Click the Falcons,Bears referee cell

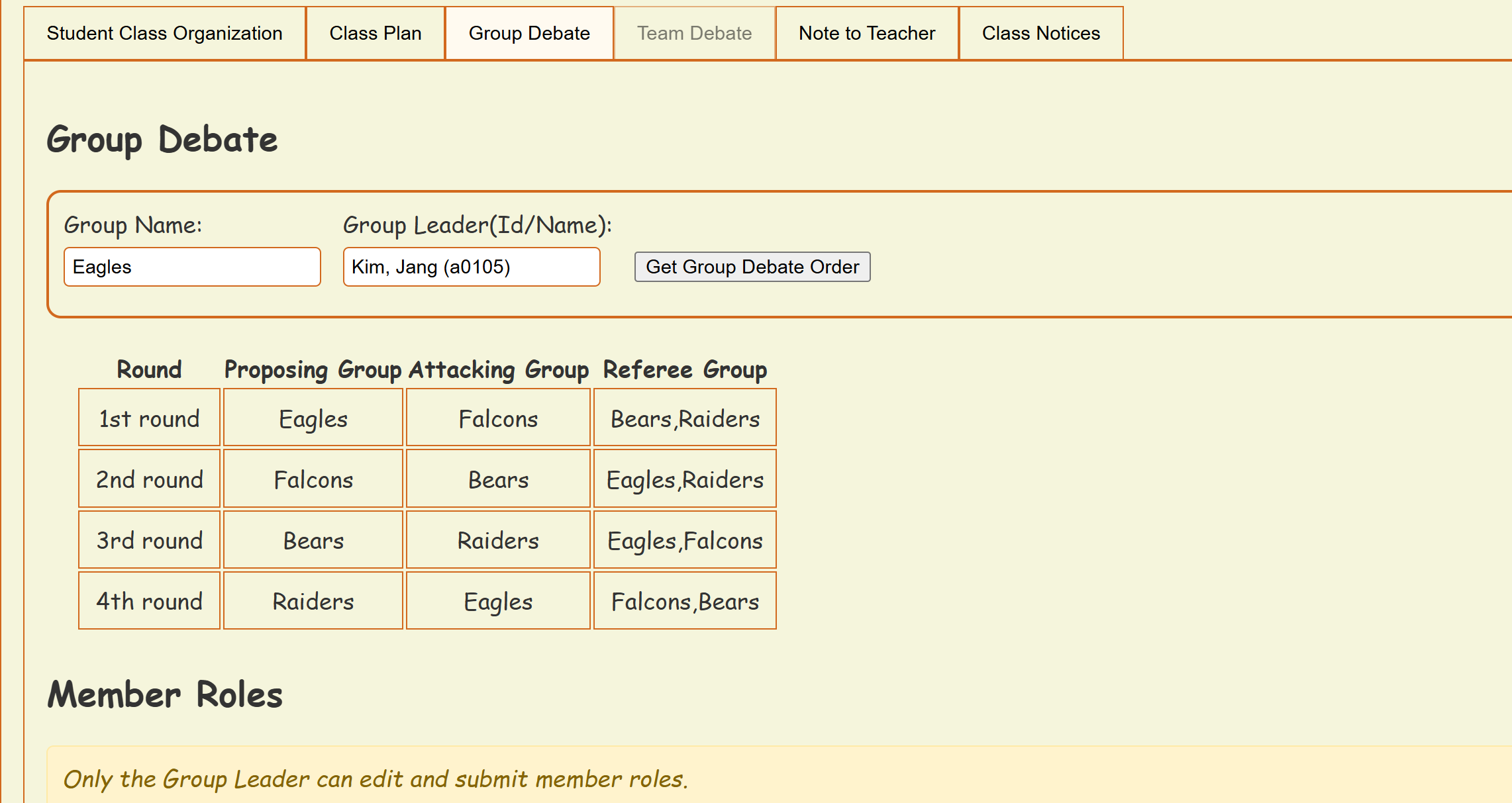[x=685, y=601]
